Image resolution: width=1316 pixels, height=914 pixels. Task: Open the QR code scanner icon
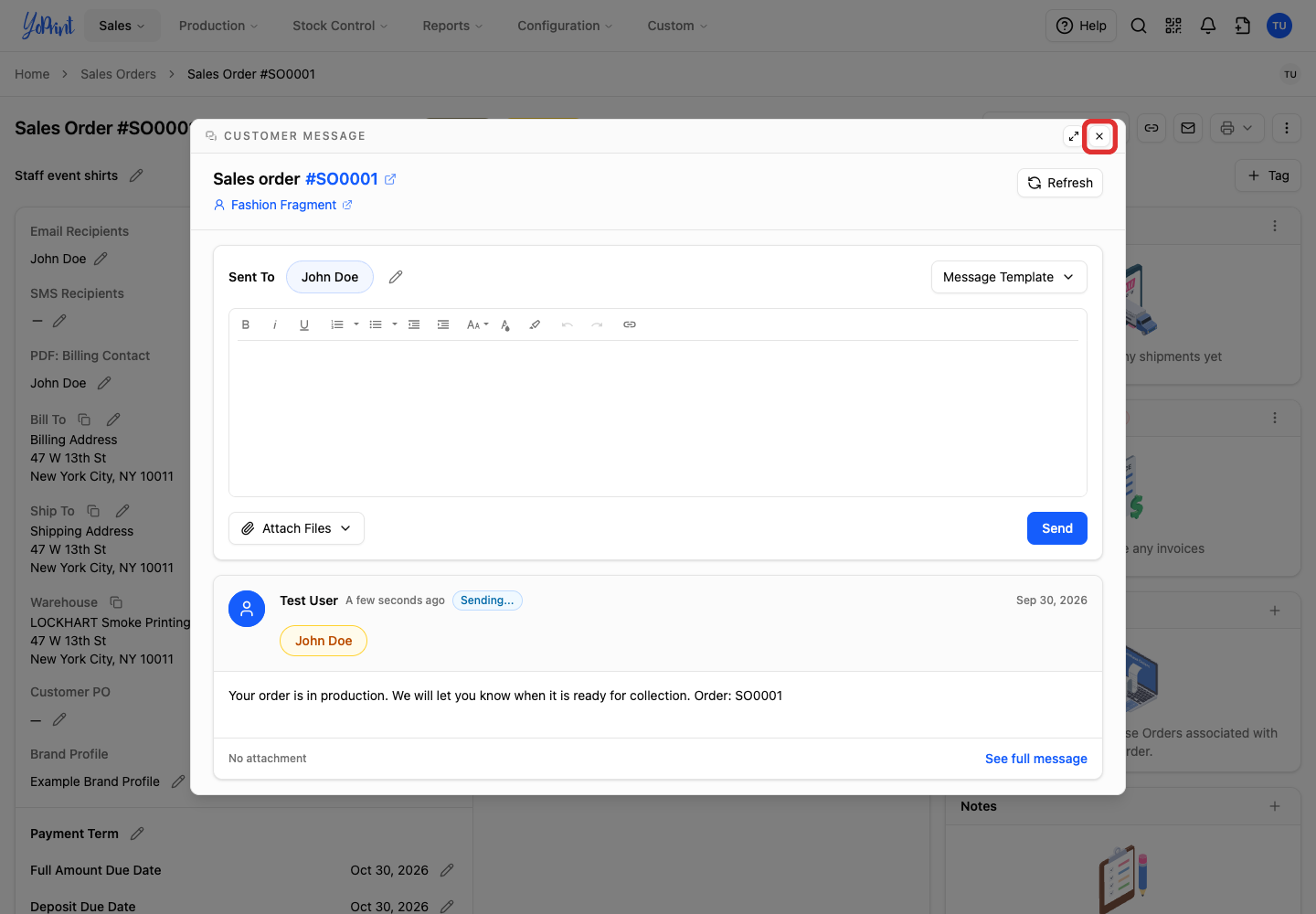[x=1173, y=26]
